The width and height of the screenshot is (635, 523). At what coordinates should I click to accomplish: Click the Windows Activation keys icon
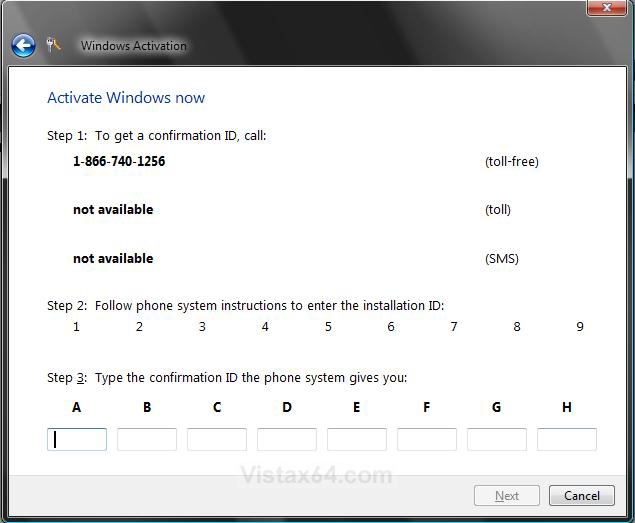click(x=53, y=45)
